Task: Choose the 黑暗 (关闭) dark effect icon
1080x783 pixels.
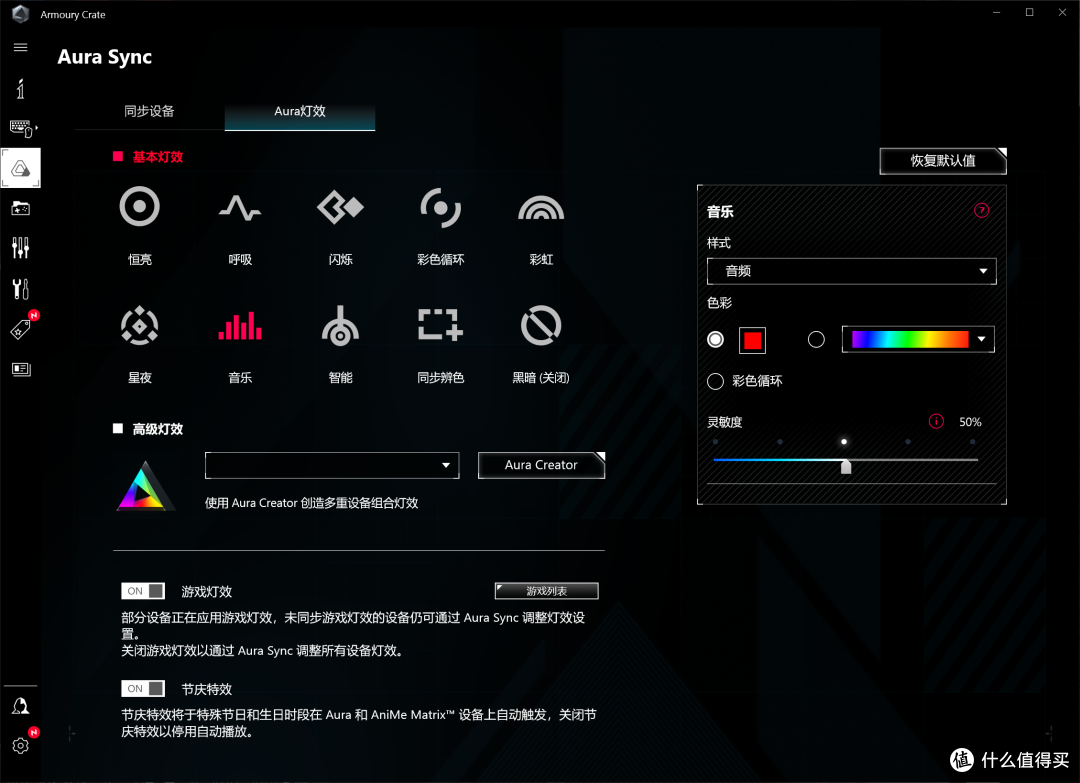Action: coord(541,325)
